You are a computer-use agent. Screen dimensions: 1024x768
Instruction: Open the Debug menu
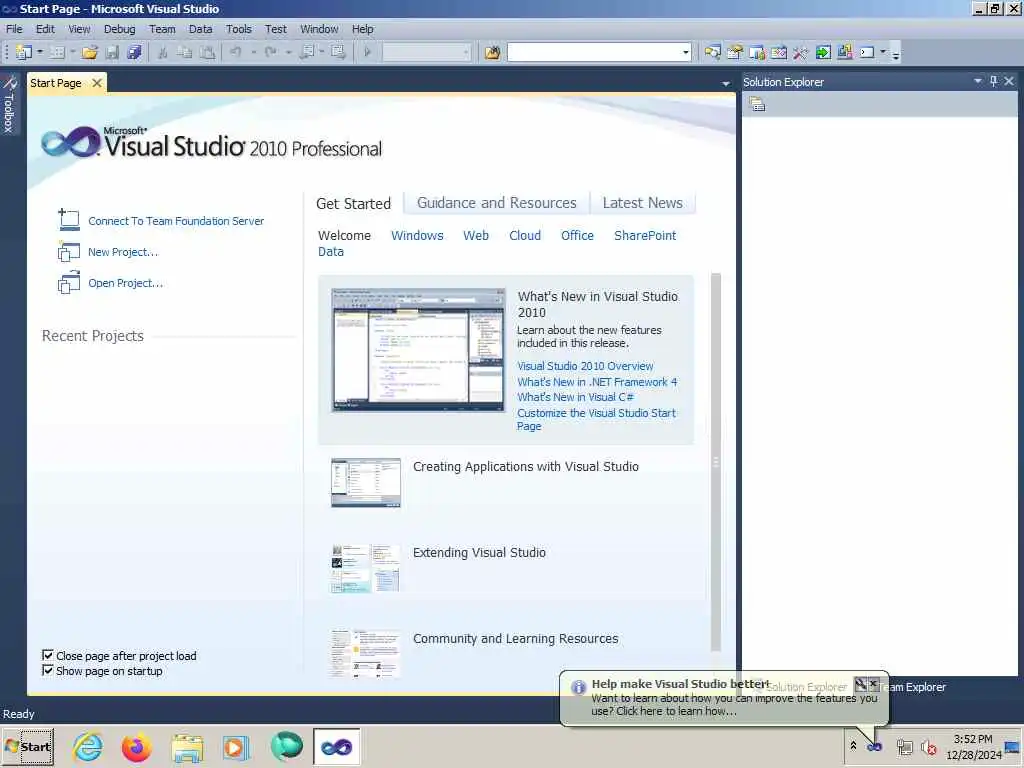pos(120,29)
